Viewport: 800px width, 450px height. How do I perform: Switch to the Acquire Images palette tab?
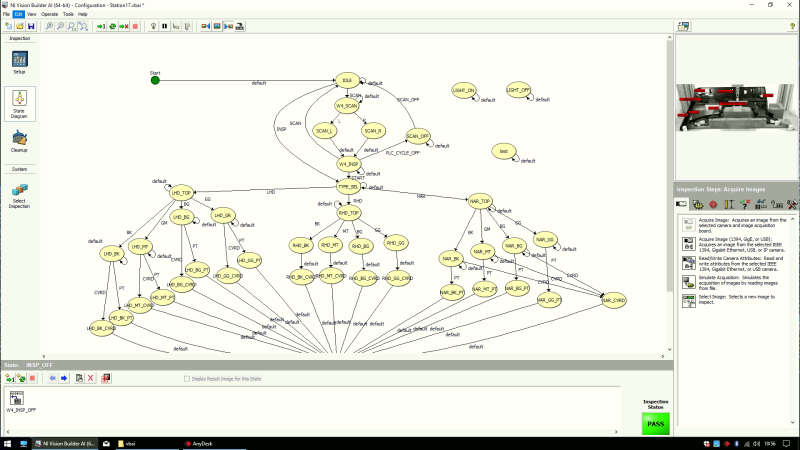point(686,204)
